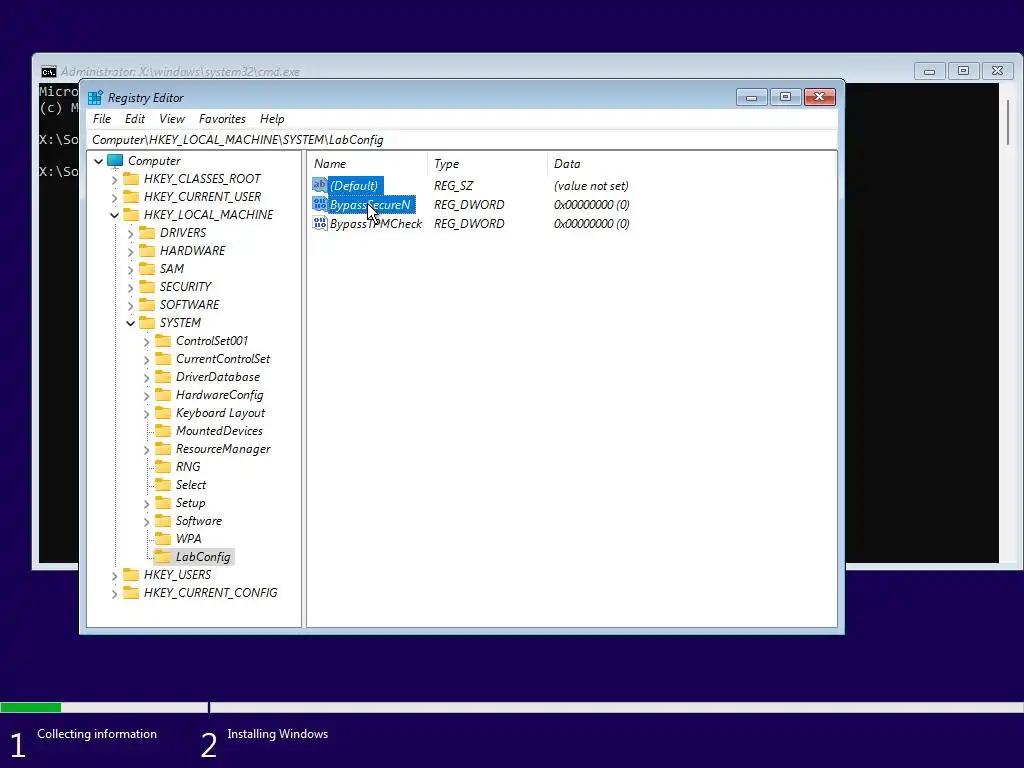The image size is (1024, 768).
Task: Click the BypassSecureN value name
Action: (370, 204)
